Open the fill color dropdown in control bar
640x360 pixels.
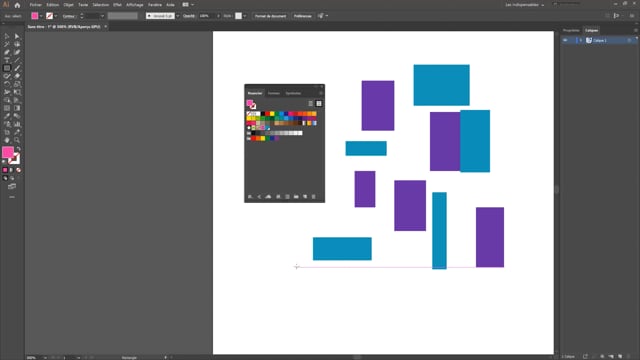(x=41, y=16)
